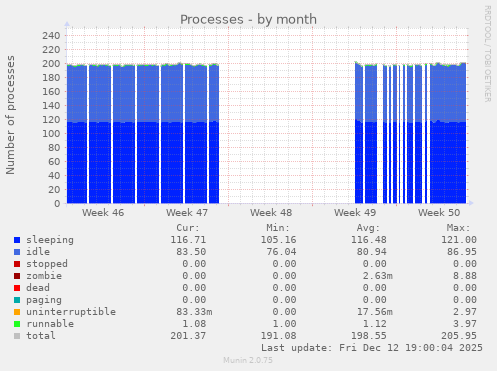497x371 pixels.
Task: Click runnable average value 1.12
Action: pos(375,324)
